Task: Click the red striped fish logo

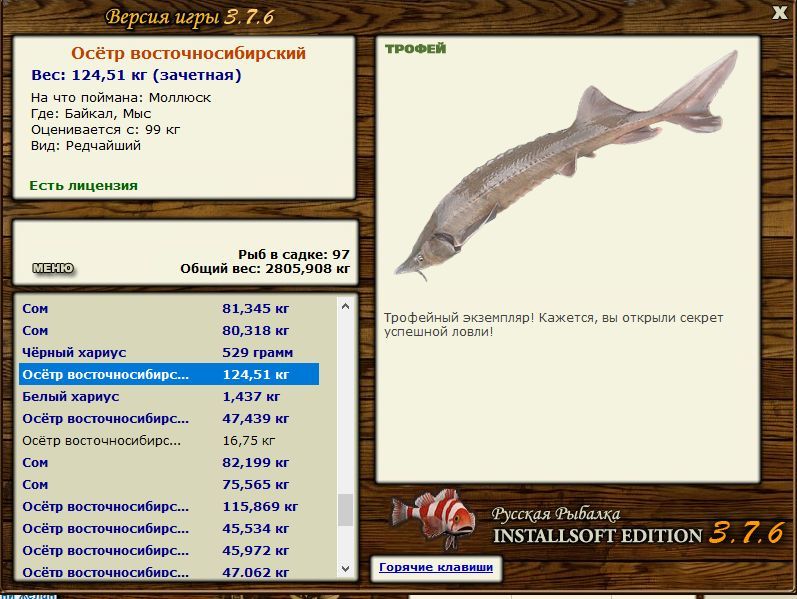Action: coord(434,519)
